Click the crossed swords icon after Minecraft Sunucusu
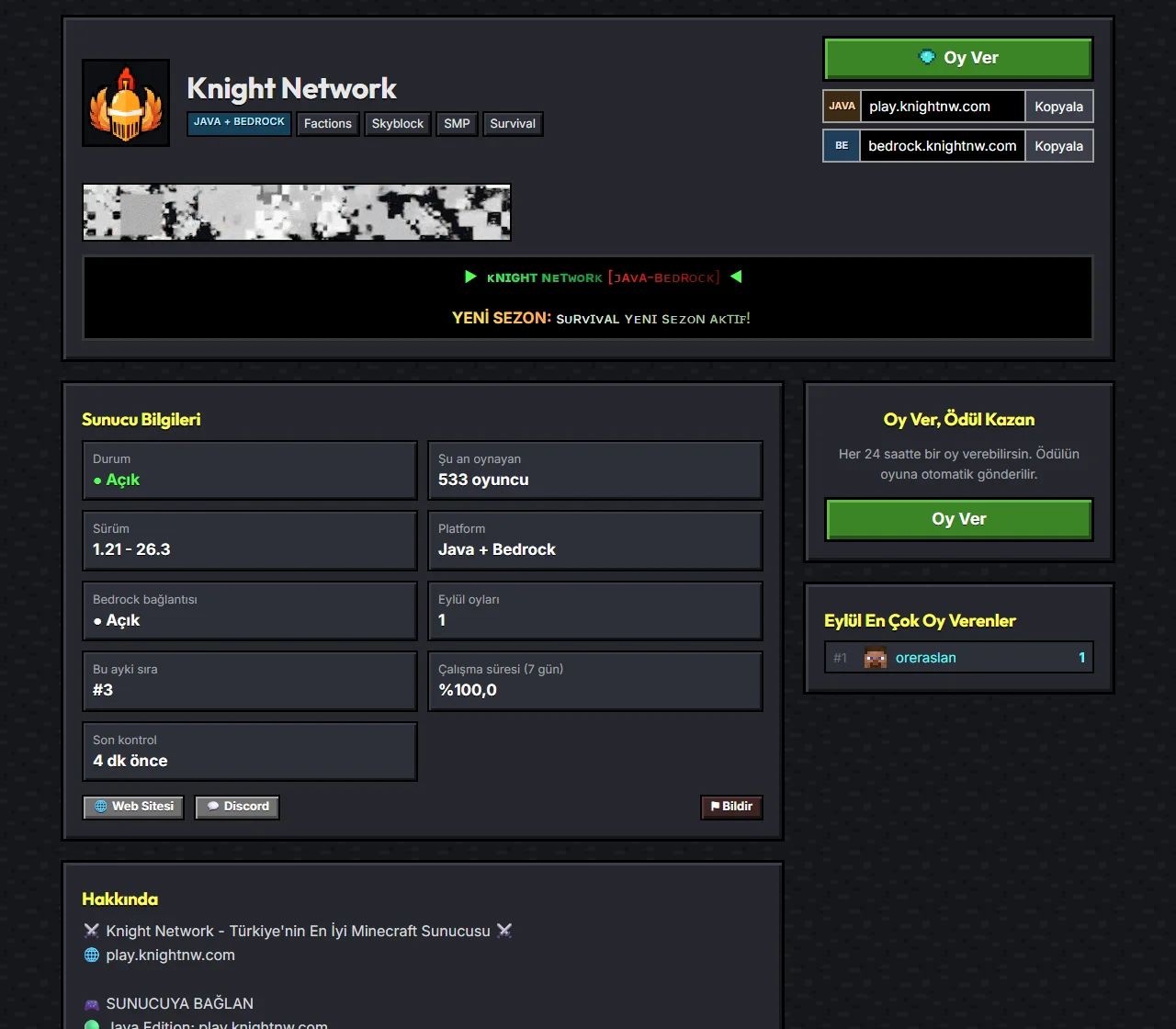The image size is (1176, 1029). tap(504, 931)
